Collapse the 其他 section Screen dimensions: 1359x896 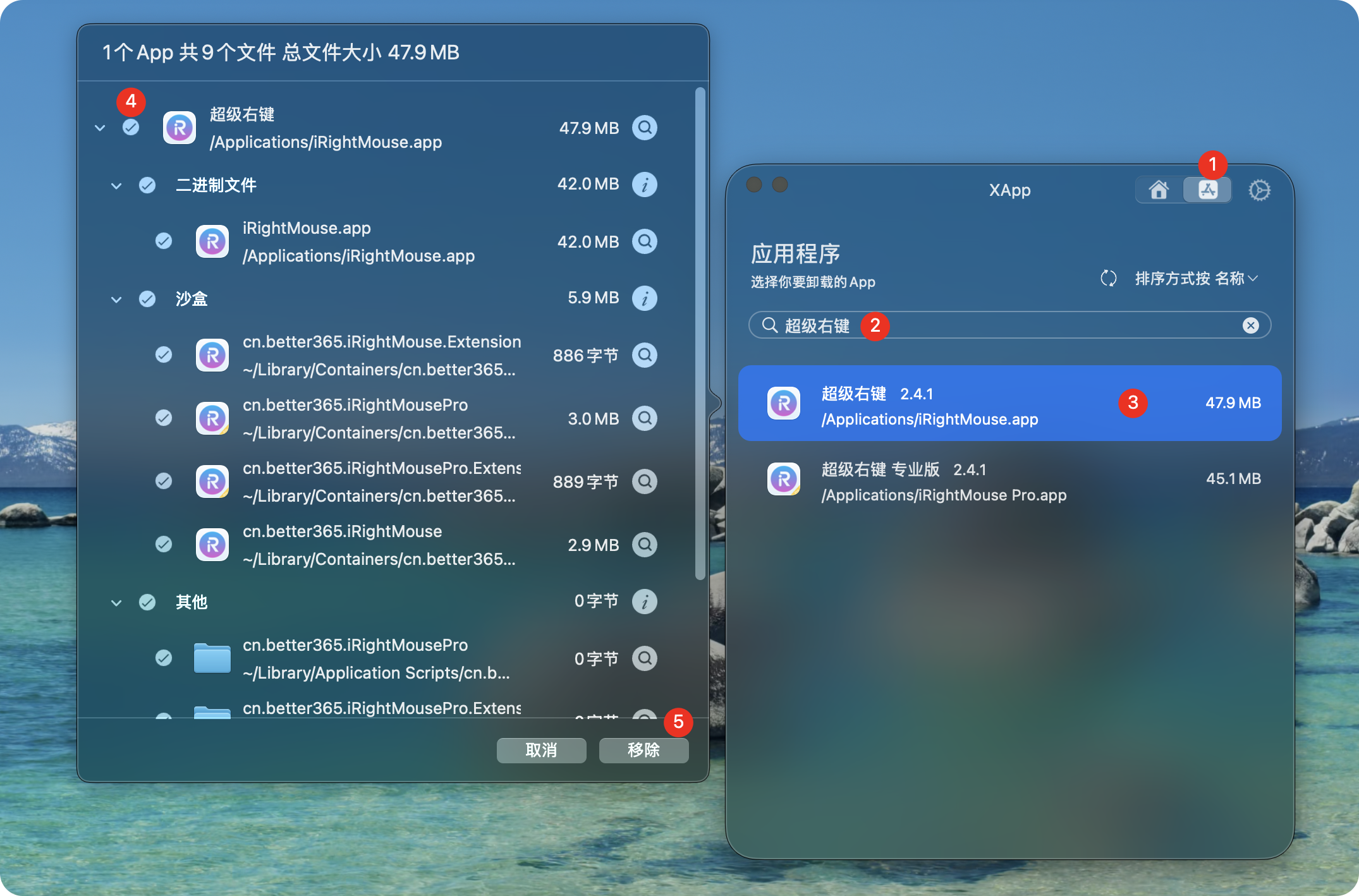click(116, 603)
